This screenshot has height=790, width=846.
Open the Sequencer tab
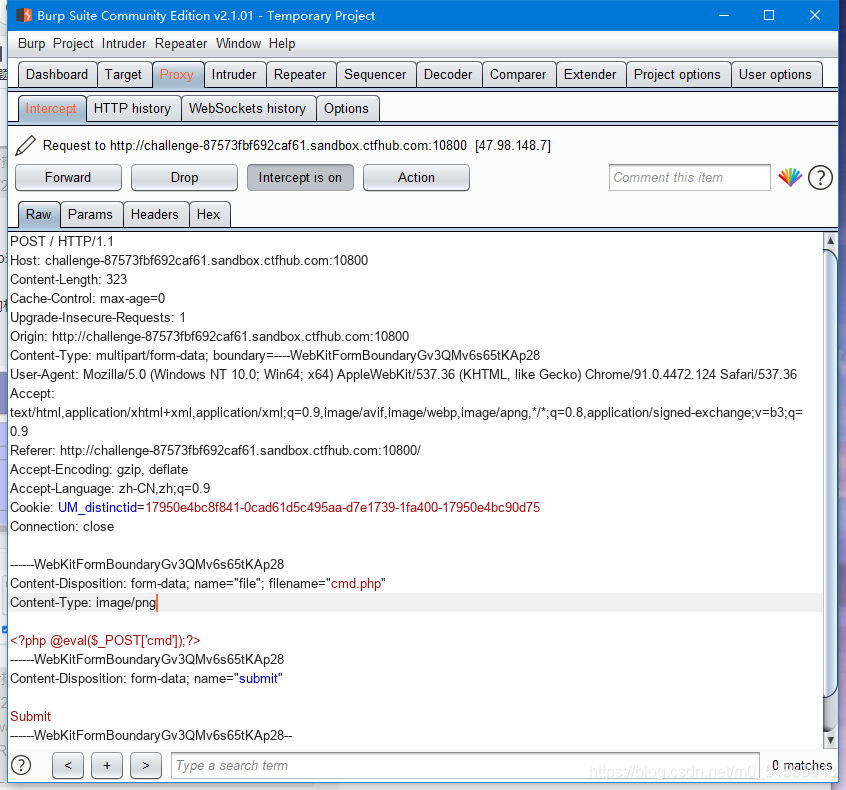(x=375, y=74)
